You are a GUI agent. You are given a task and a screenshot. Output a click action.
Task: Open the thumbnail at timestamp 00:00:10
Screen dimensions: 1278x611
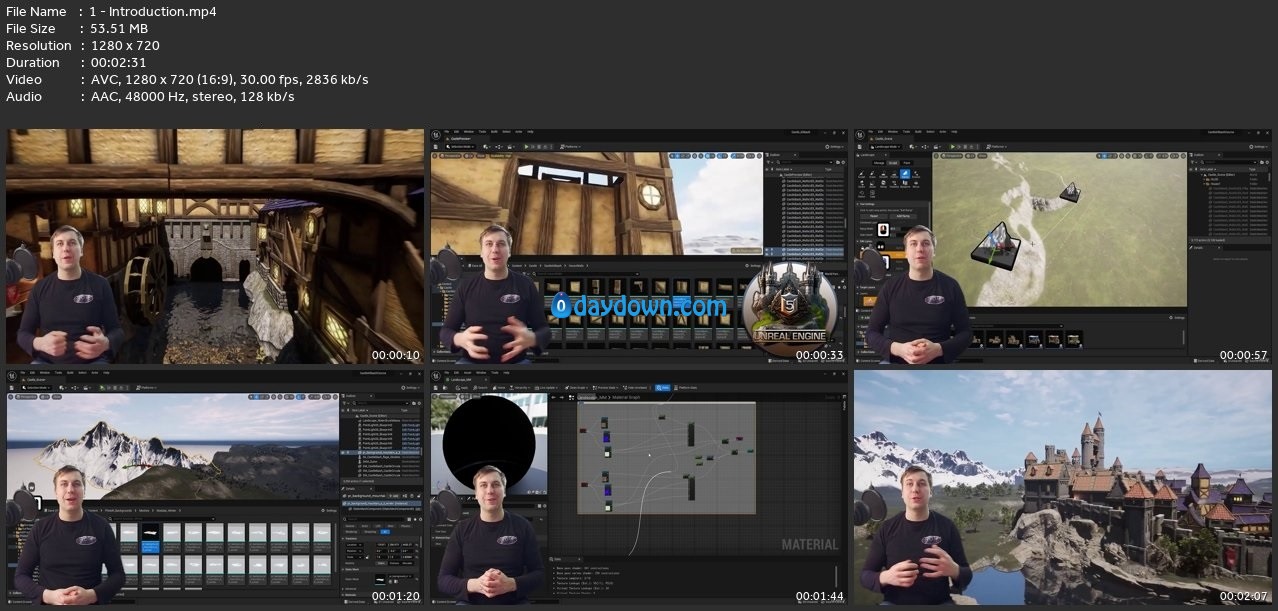click(x=215, y=246)
